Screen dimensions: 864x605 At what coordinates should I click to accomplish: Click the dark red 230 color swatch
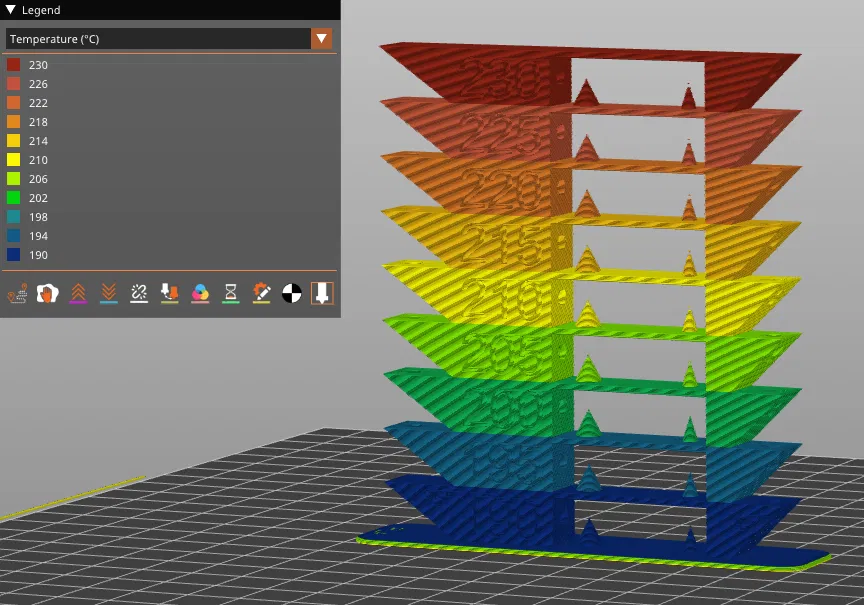point(13,65)
